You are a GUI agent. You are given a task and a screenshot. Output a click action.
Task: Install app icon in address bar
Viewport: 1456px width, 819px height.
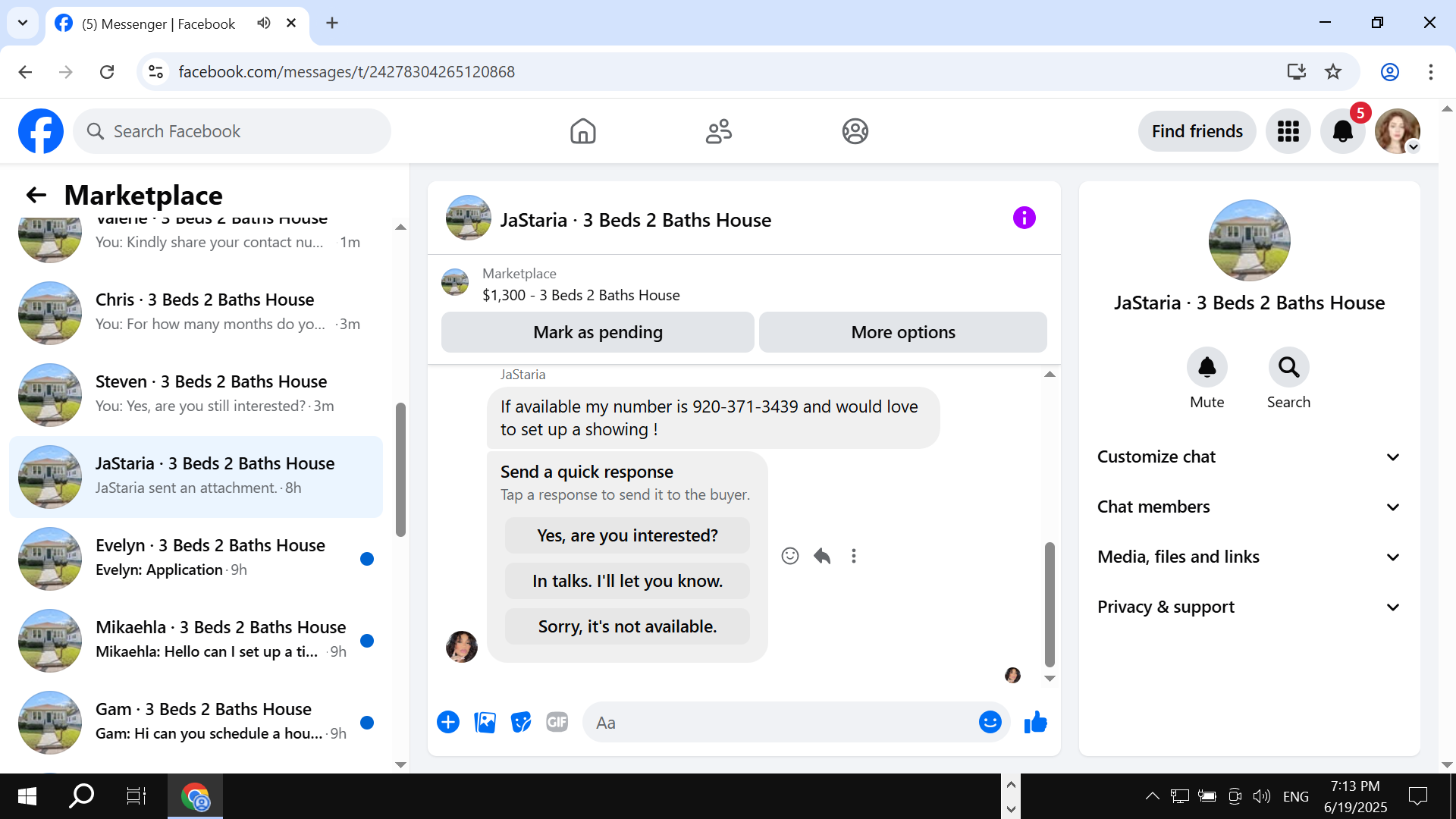1297,72
